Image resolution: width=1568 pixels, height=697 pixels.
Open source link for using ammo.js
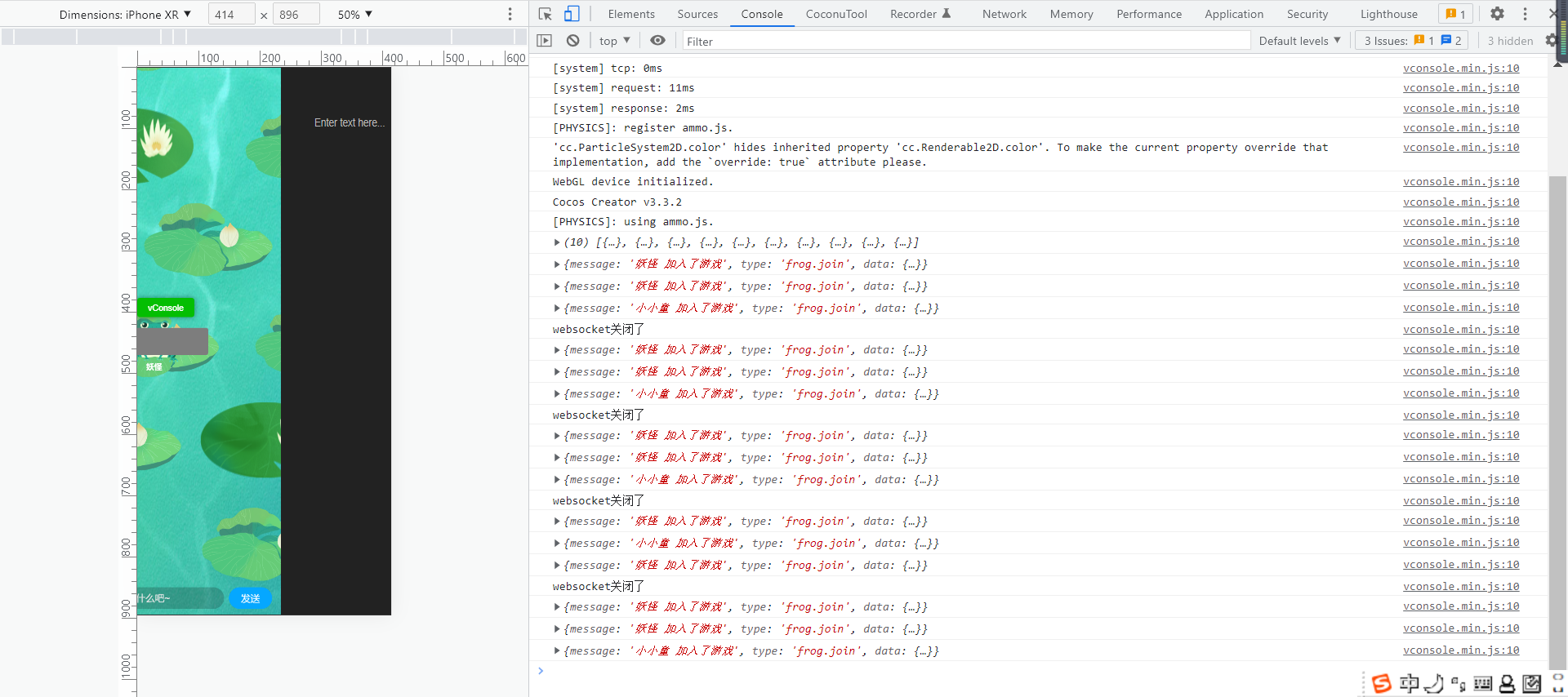point(1461,222)
